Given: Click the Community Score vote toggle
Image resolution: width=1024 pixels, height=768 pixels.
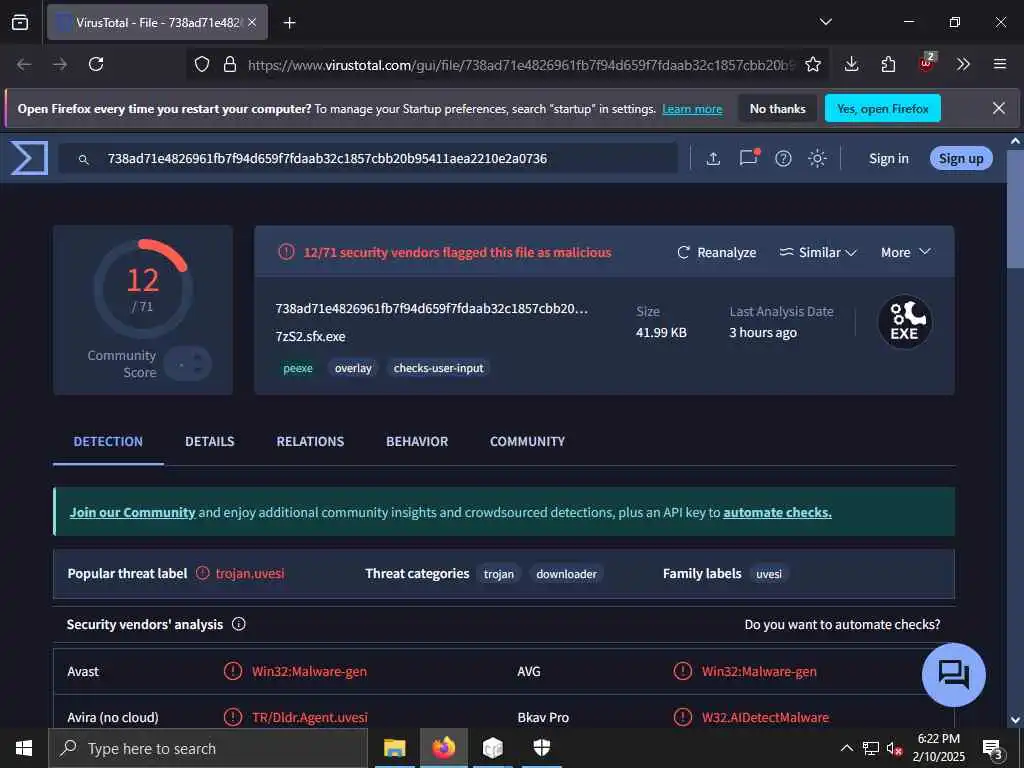Looking at the screenshot, I should tap(187, 364).
